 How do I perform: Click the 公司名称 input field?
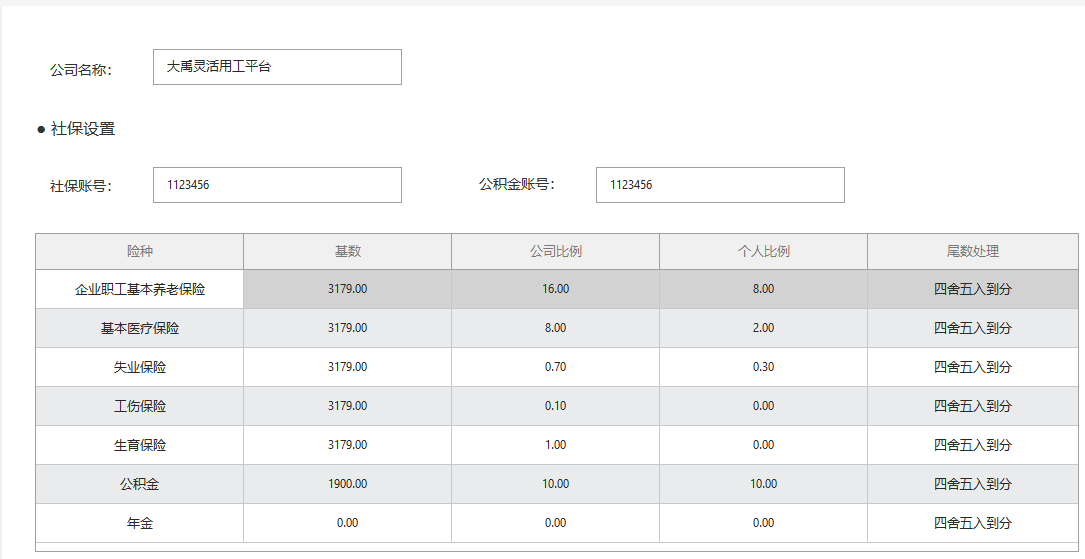pyautogui.click(x=277, y=67)
